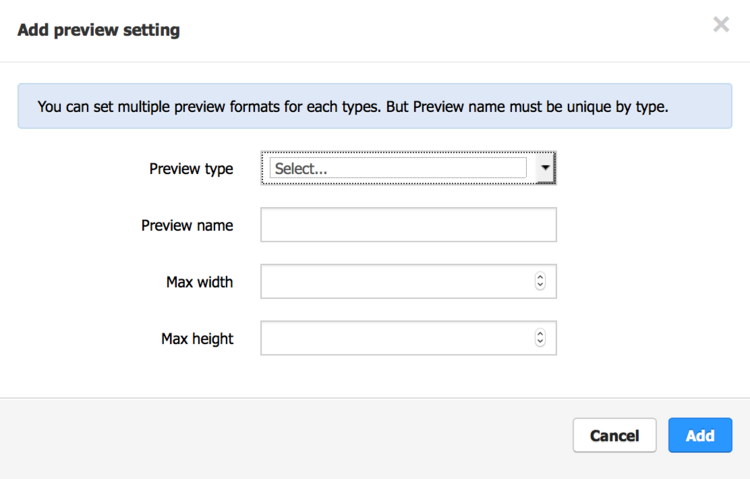The height and width of the screenshot is (479, 750).
Task: Decrease Max width with down arrow
Action: click(x=540, y=286)
